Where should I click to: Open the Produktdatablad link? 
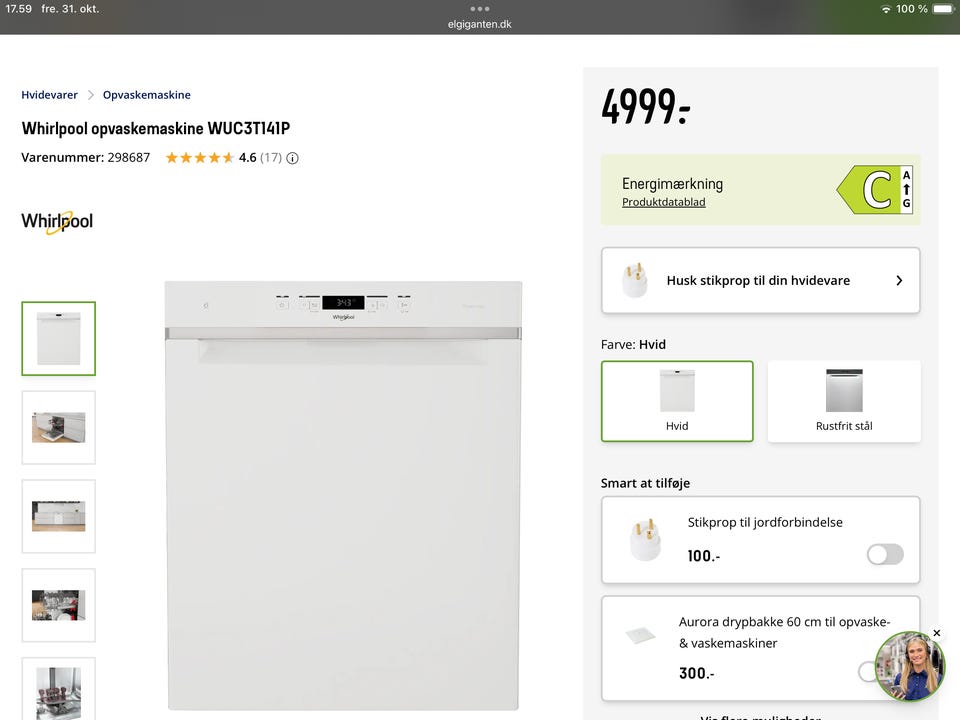click(x=664, y=202)
